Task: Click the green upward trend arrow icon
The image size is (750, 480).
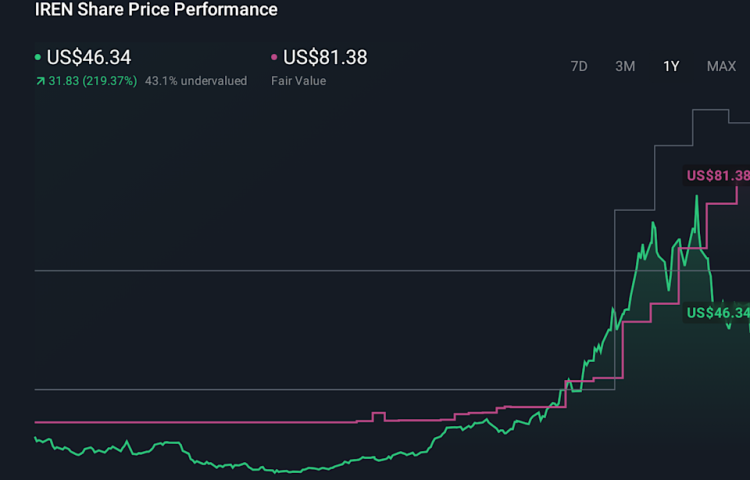Action: (x=39, y=81)
